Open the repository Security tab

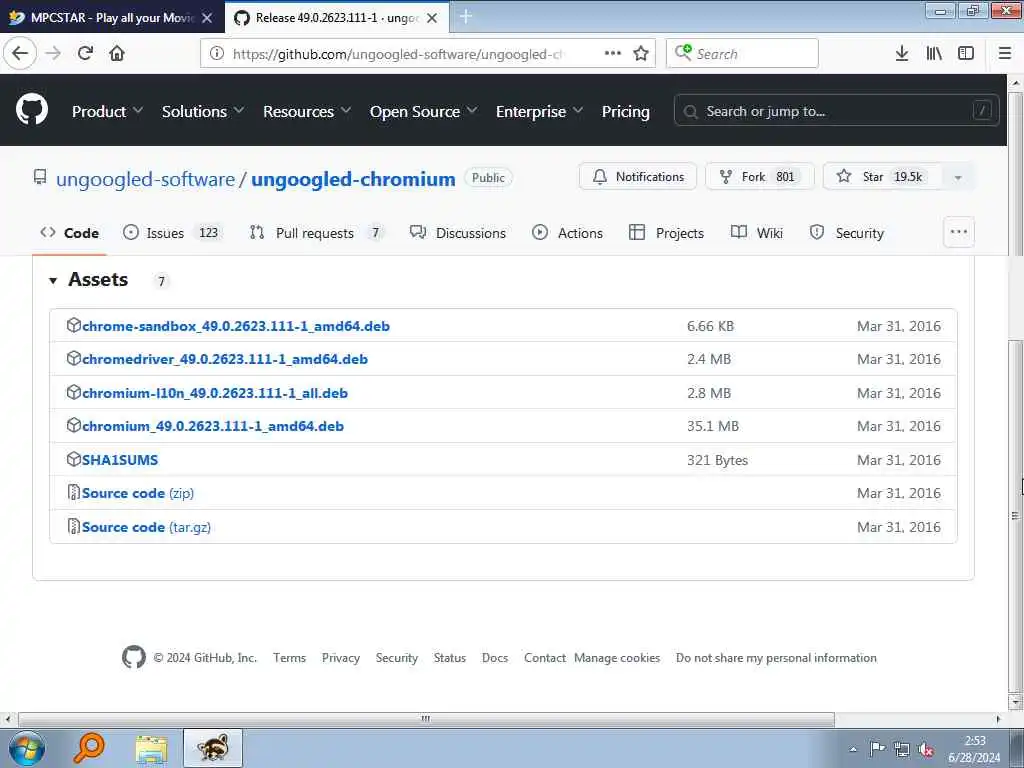point(846,232)
